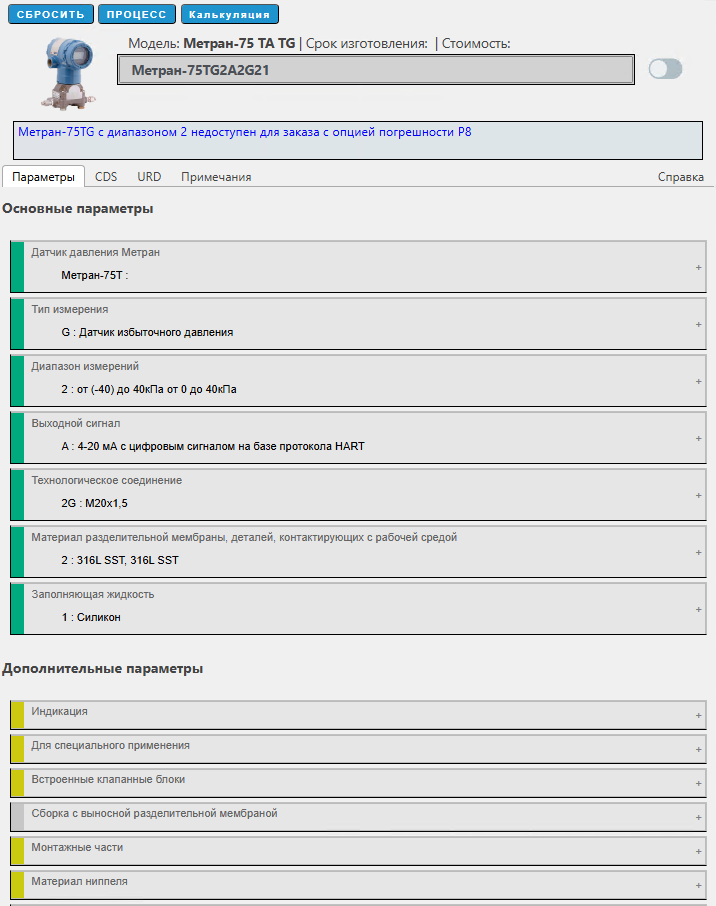The width and height of the screenshot is (716, 906).
Task: Click plus icon on Встроенные клапанные блоки
Action: point(698,784)
